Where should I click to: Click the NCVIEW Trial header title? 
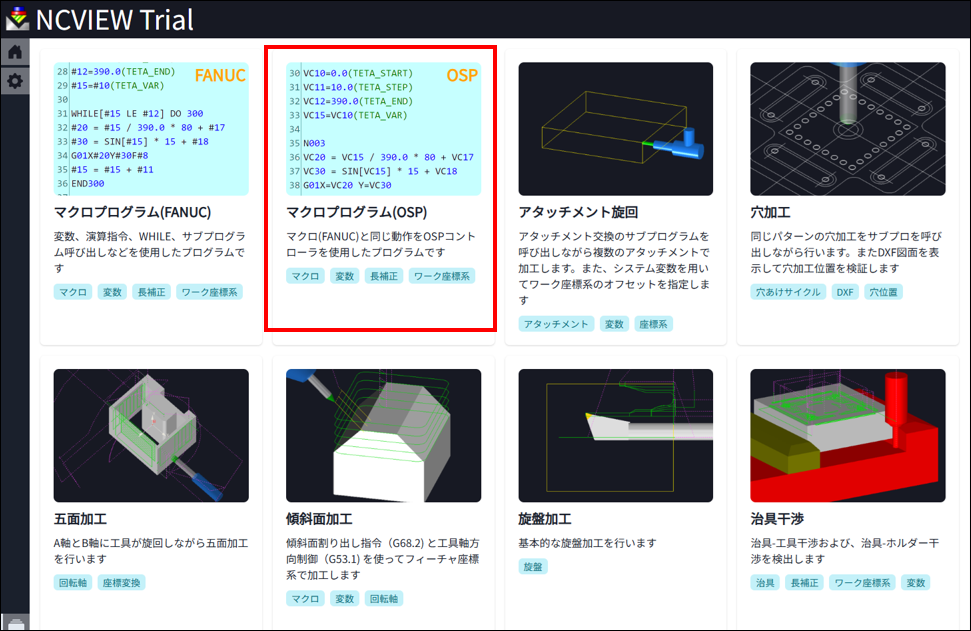pyautogui.click(x=114, y=18)
